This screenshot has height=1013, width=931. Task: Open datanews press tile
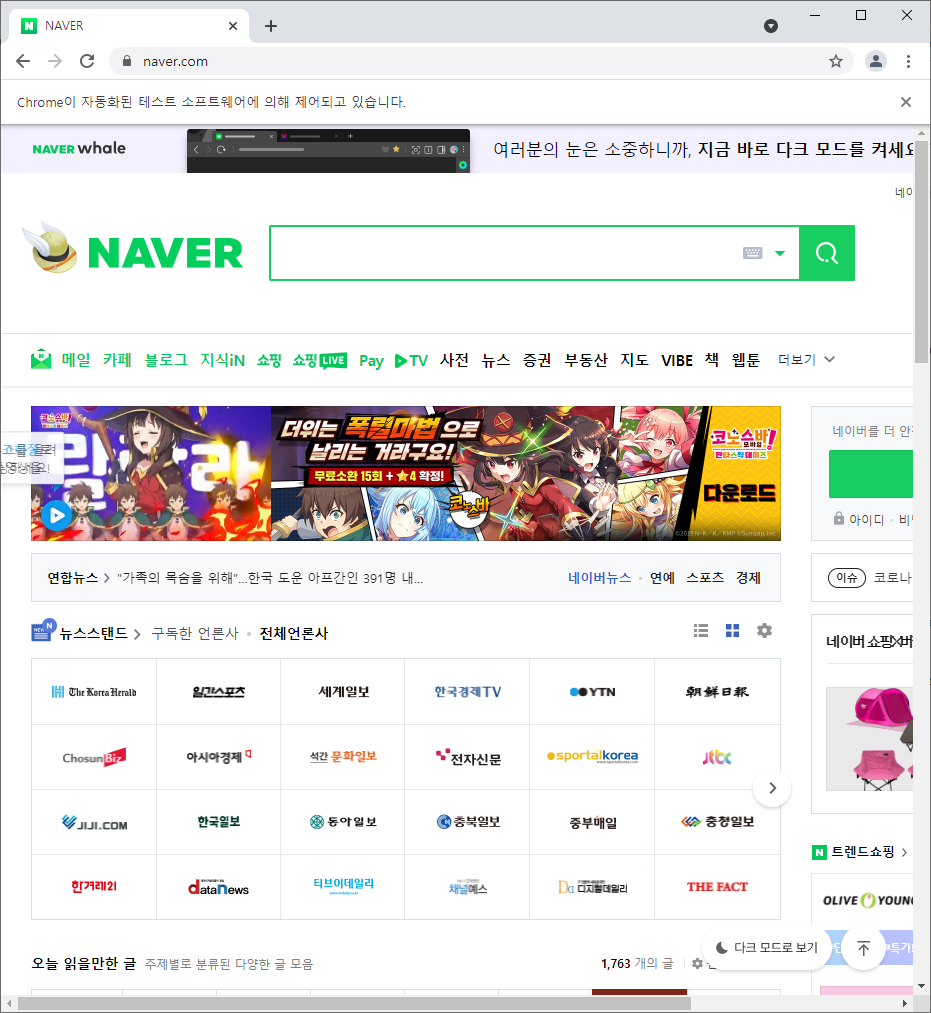pyautogui.click(x=218, y=887)
